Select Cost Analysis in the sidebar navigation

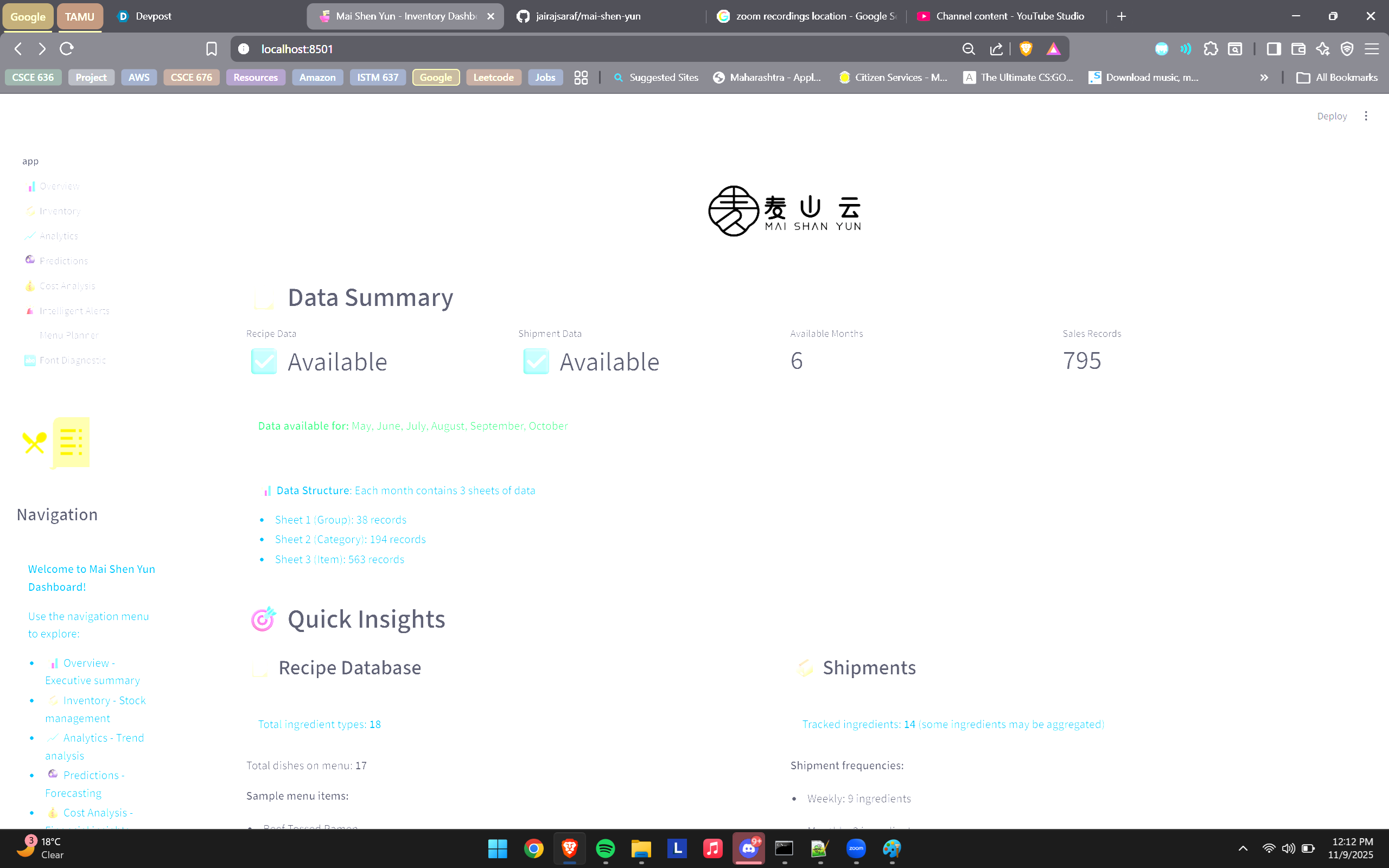pos(67,285)
